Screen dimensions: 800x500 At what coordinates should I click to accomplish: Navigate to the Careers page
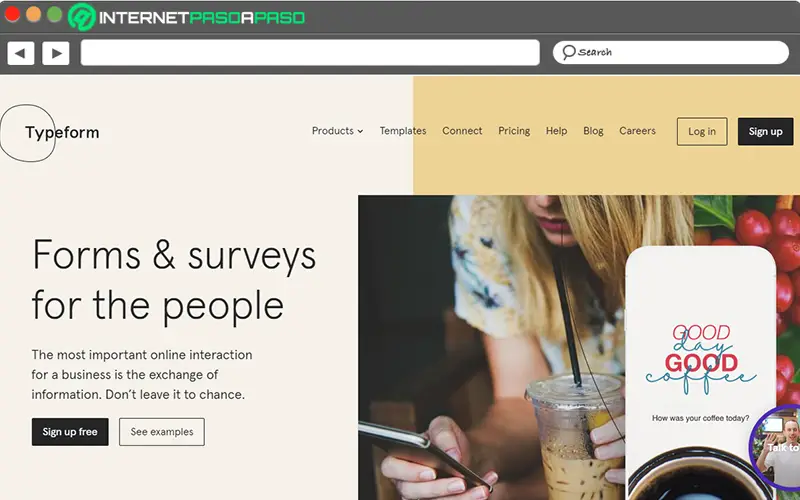(x=637, y=131)
